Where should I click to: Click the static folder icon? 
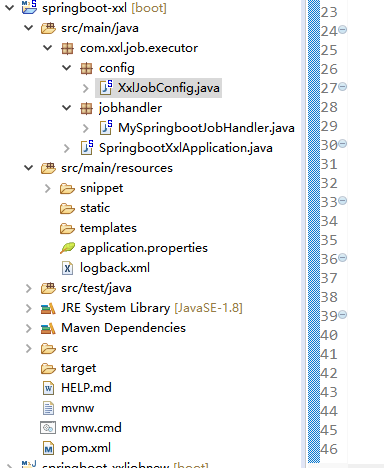click(67, 208)
